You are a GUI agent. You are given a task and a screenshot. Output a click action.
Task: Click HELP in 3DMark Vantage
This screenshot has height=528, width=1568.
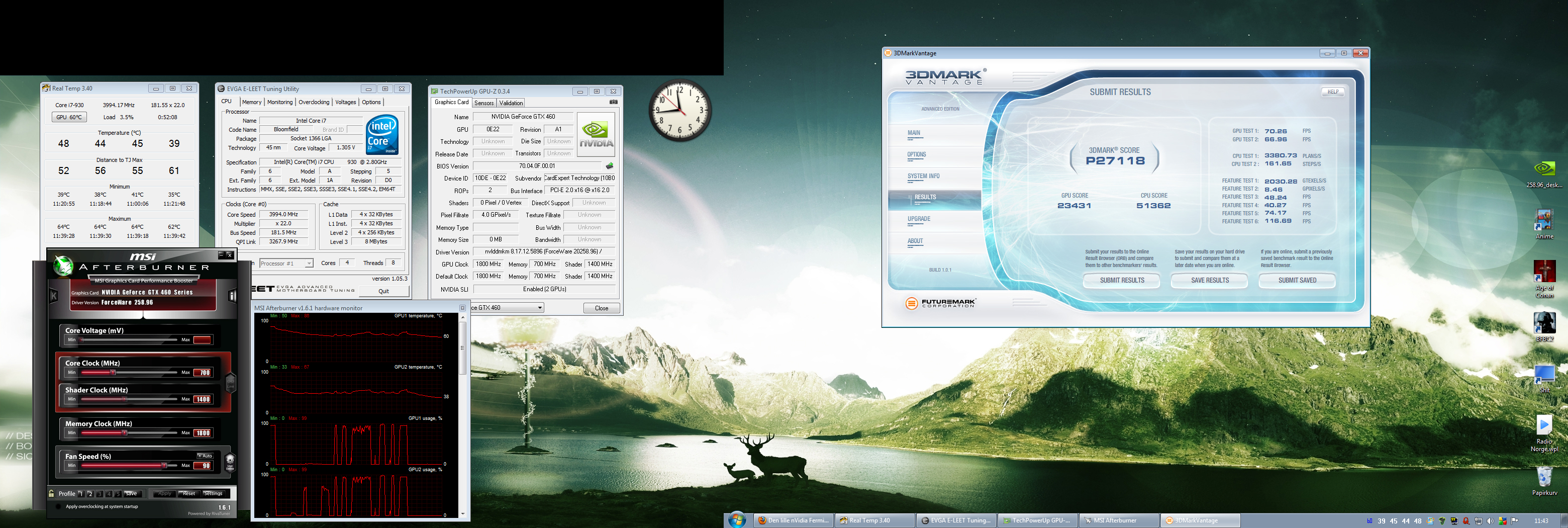point(1332,92)
